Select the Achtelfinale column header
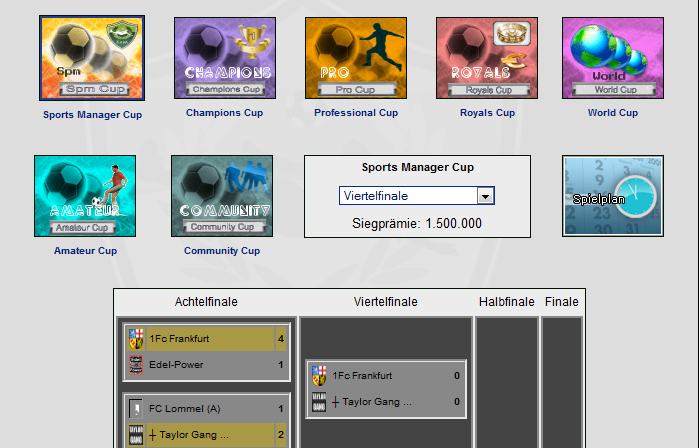Viewport: 699px width, 448px height. point(206,302)
